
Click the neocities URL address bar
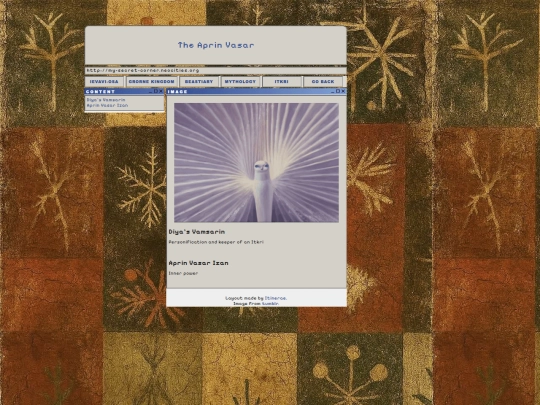coord(216,71)
